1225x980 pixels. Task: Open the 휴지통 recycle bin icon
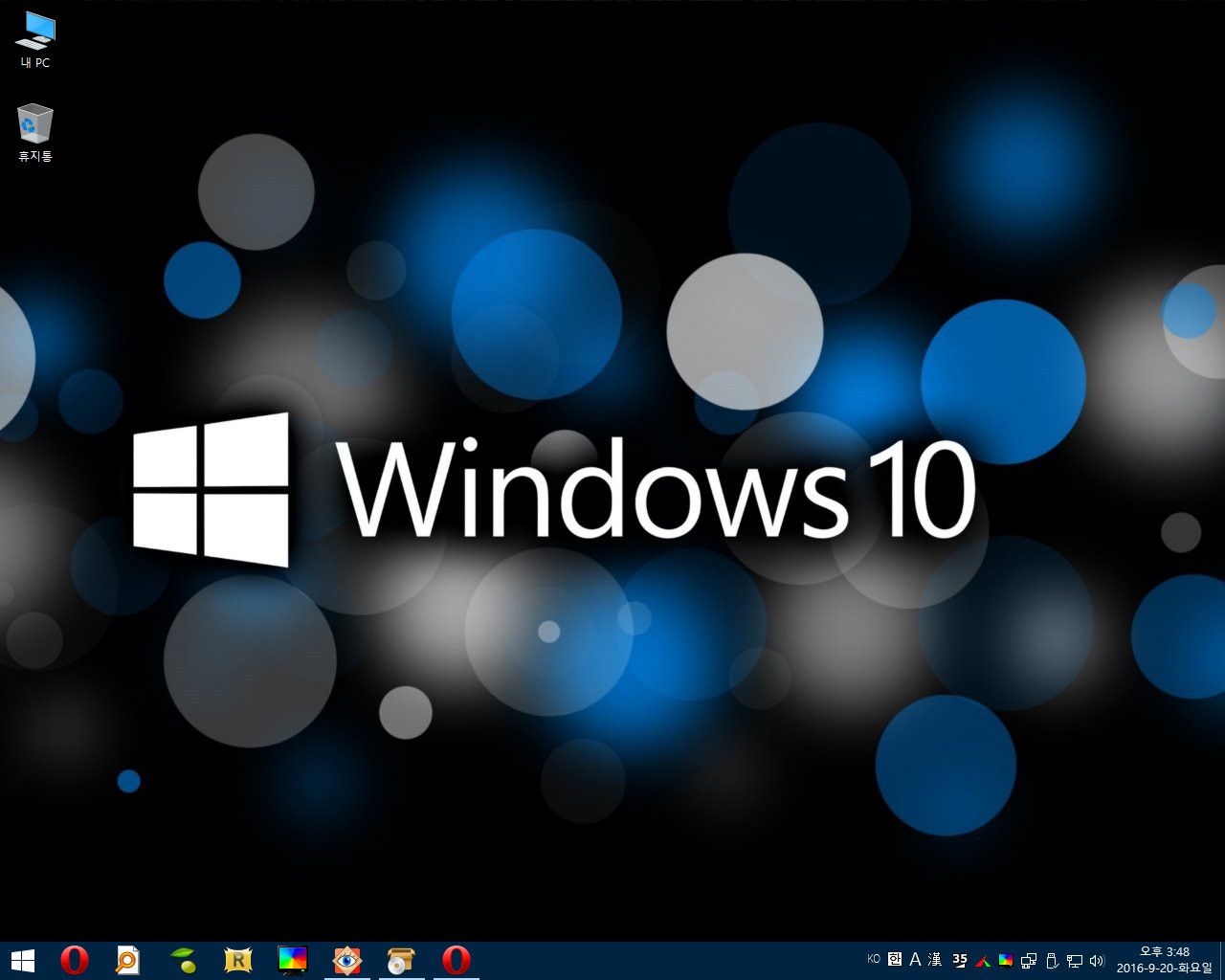(35, 133)
